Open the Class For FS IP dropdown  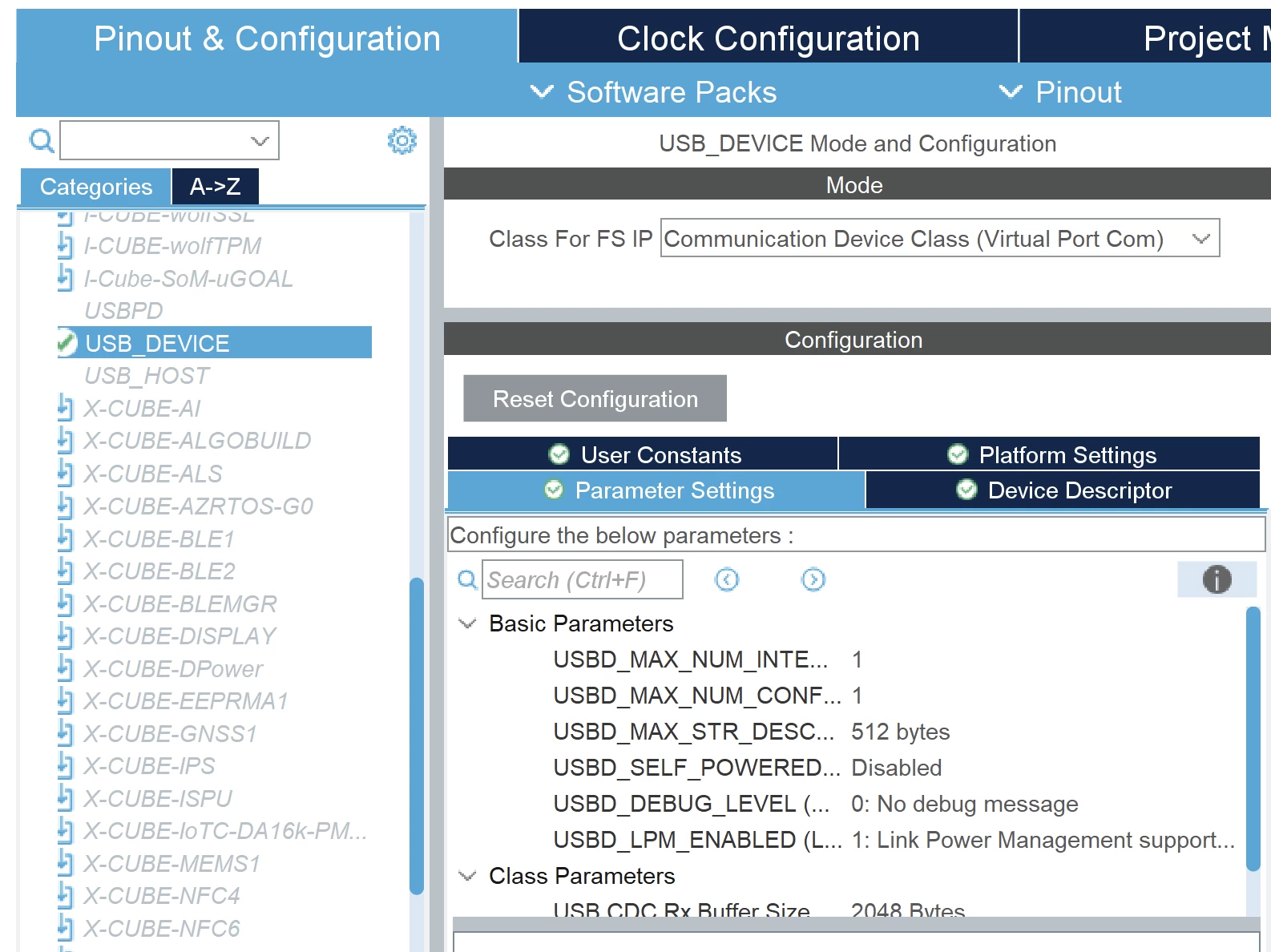pyautogui.click(x=940, y=238)
